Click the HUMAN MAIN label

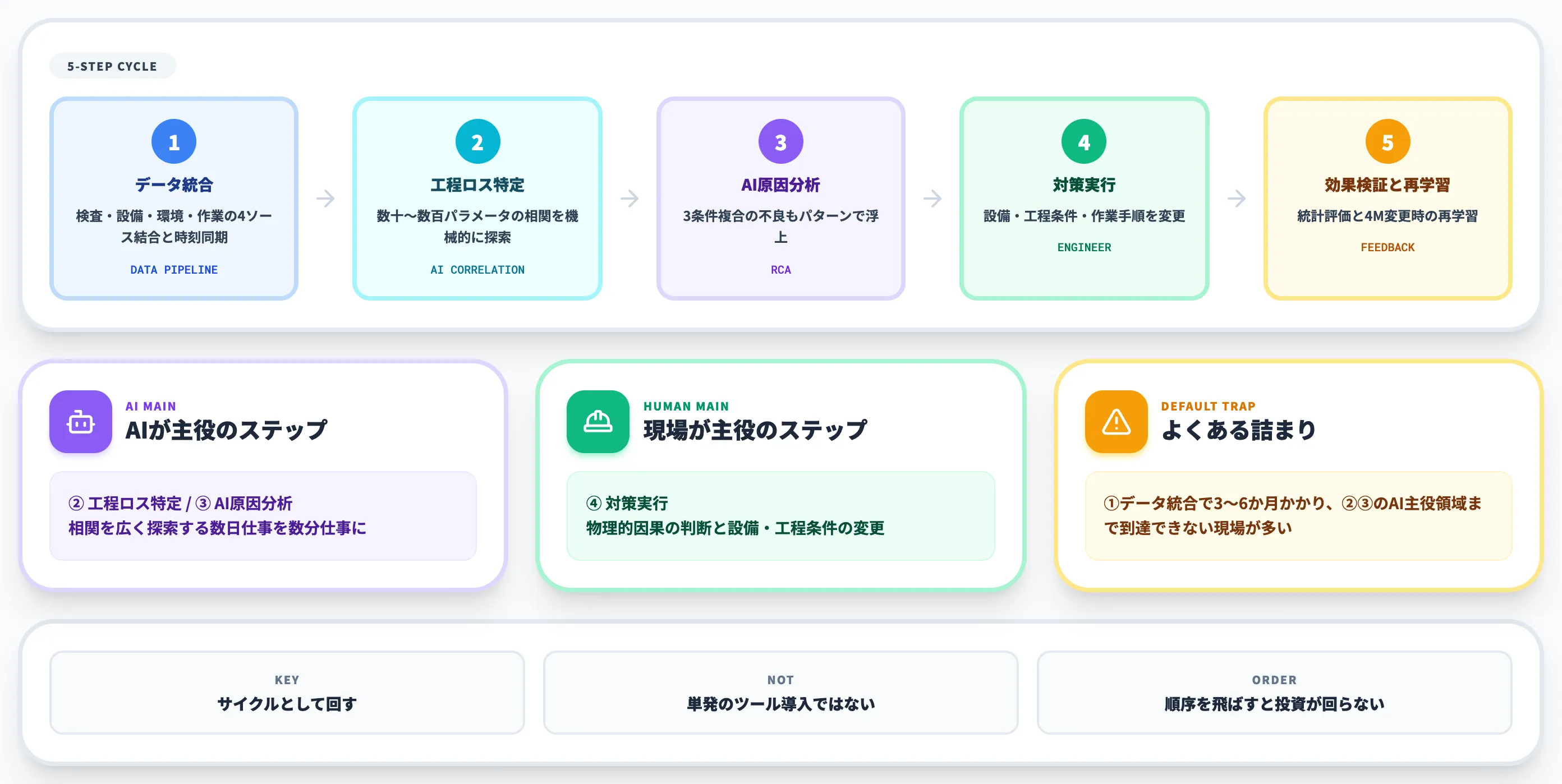tap(686, 407)
